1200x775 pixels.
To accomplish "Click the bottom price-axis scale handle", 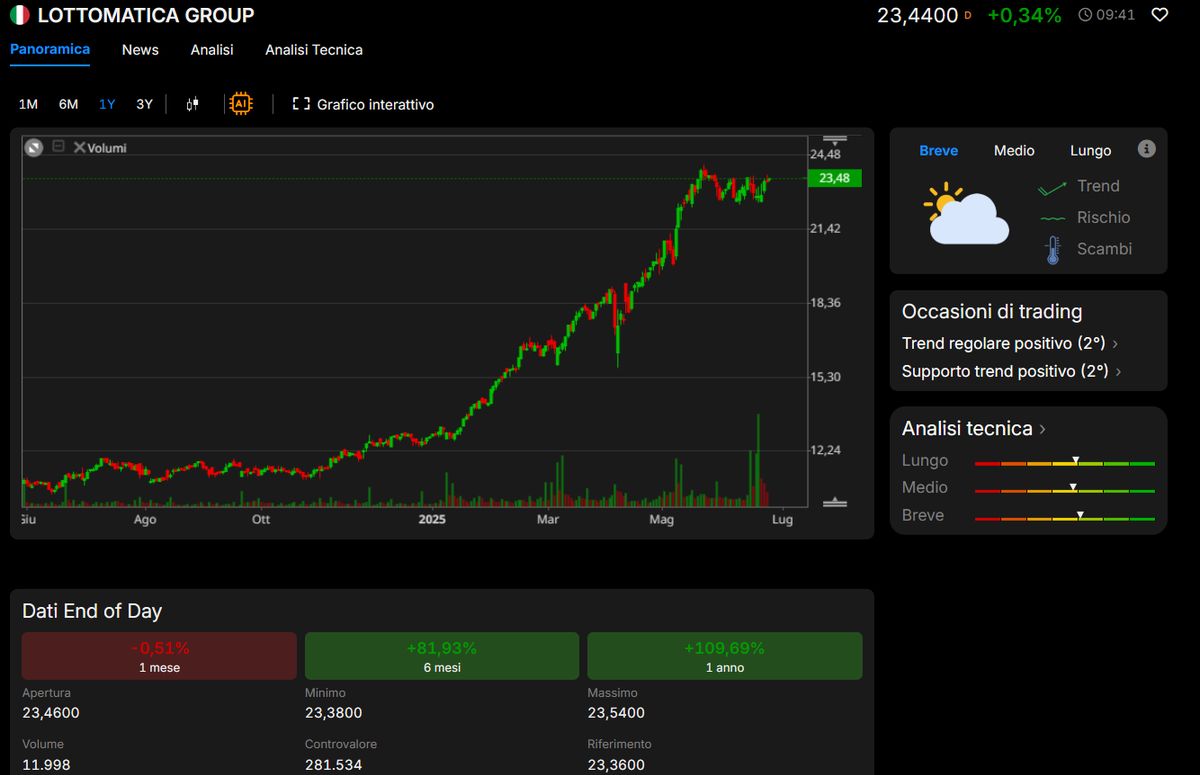I will (x=834, y=502).
